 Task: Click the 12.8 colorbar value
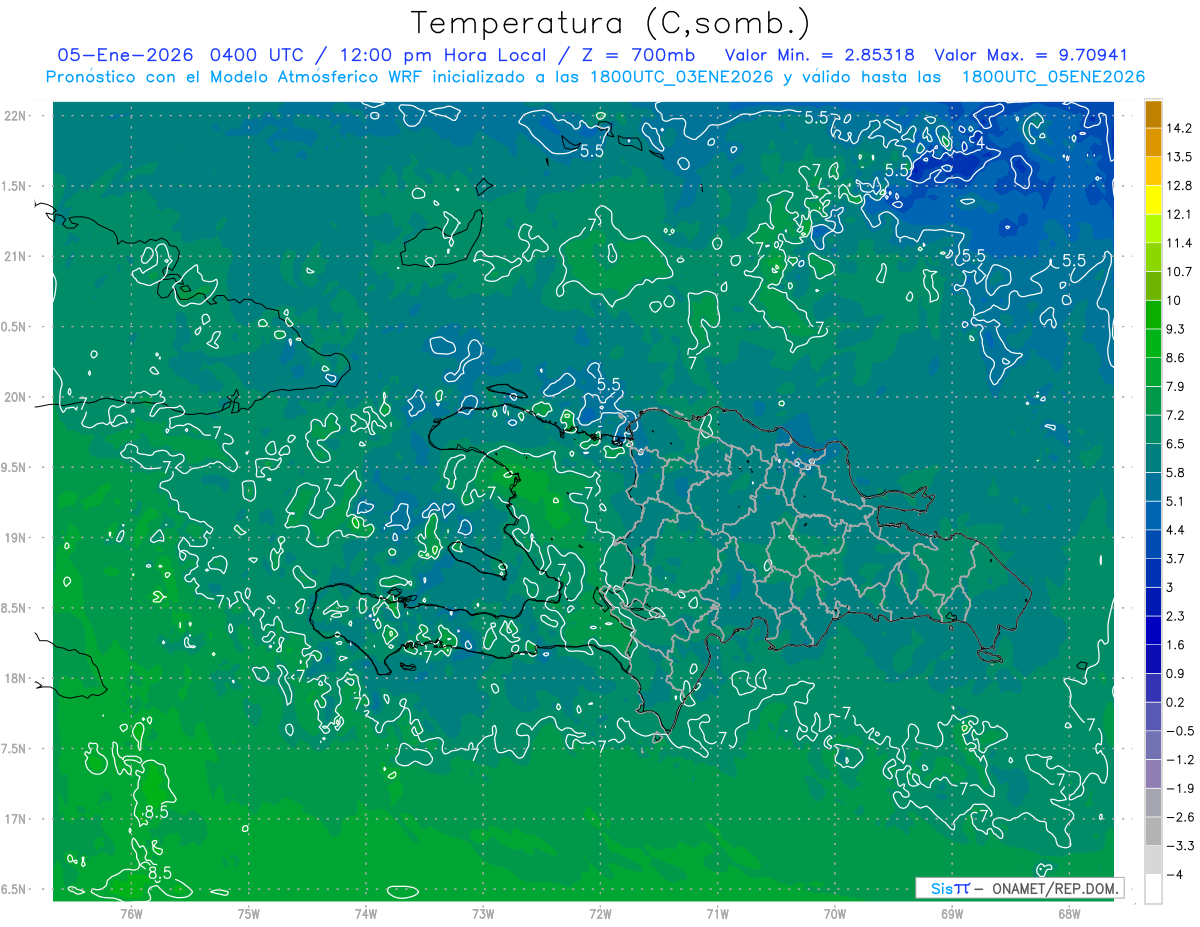tap(1179, 186)
